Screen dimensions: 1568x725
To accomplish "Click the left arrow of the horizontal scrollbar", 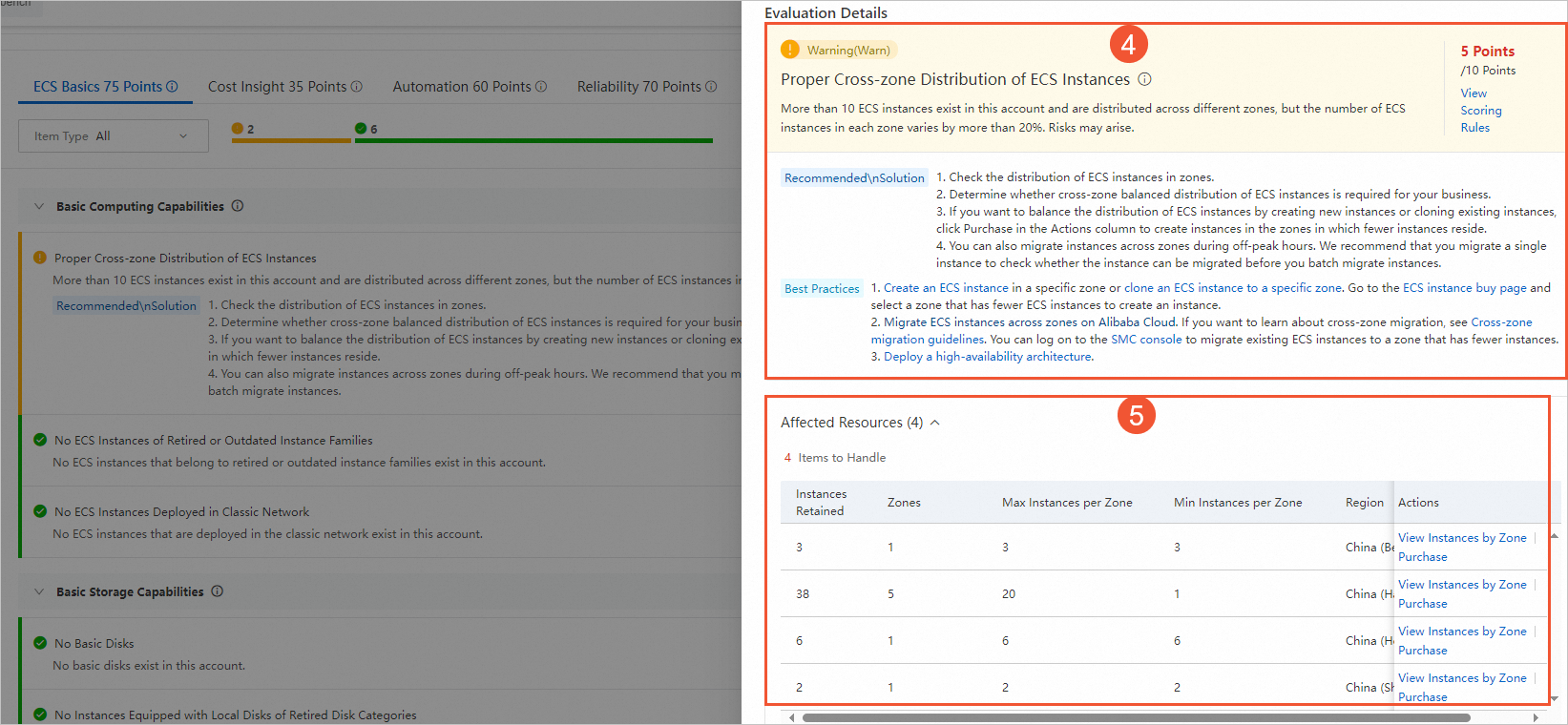I will point(791,717).
